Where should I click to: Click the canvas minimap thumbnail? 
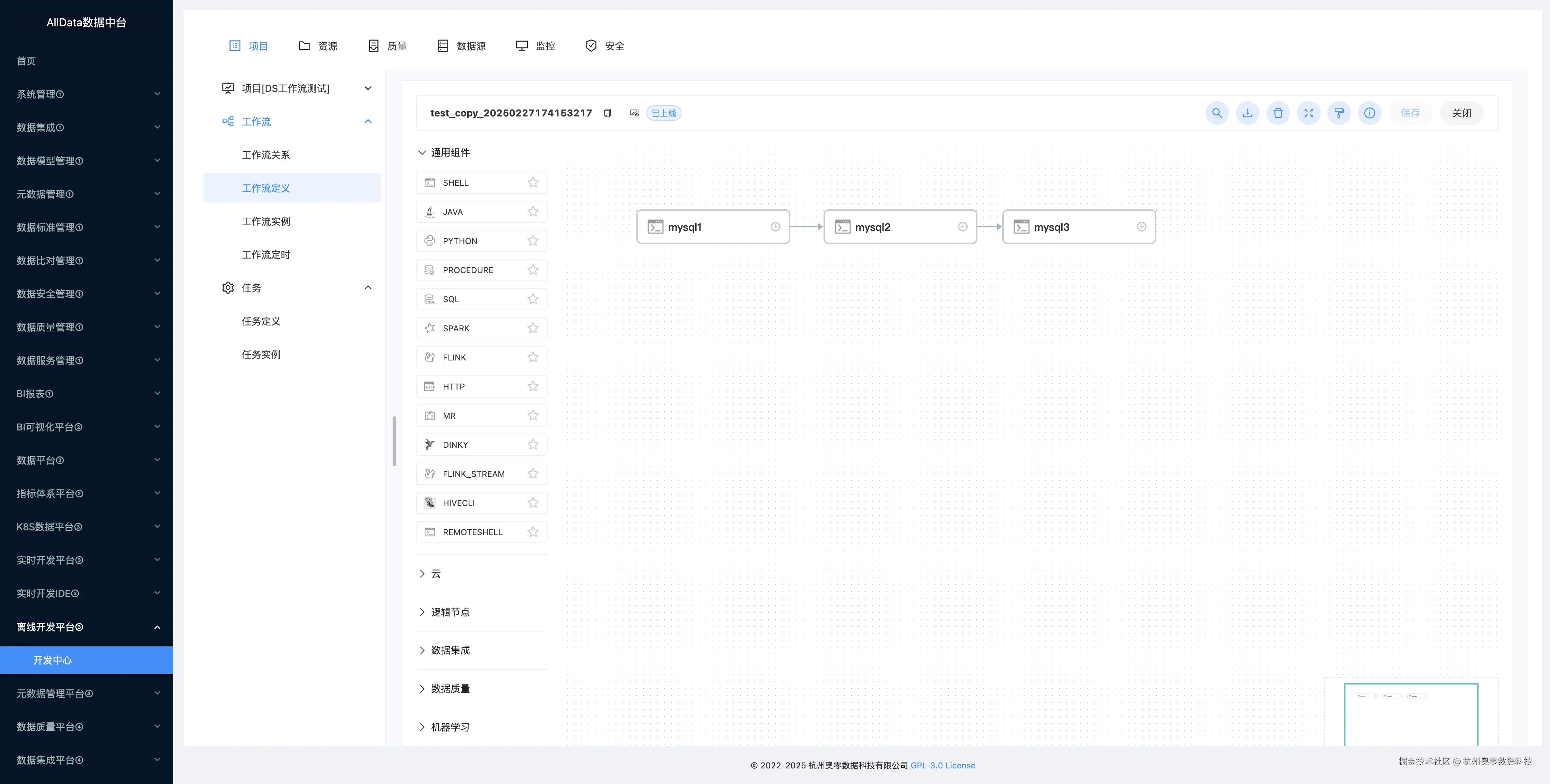click(1410, 714)
